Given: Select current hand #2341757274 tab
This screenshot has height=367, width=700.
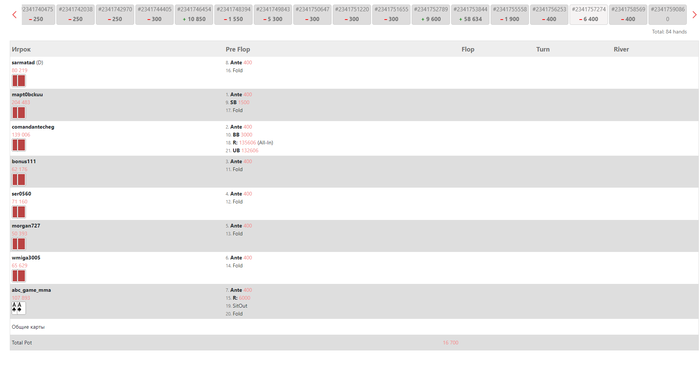Looking at the screenshot, I should tap(588, 14).
